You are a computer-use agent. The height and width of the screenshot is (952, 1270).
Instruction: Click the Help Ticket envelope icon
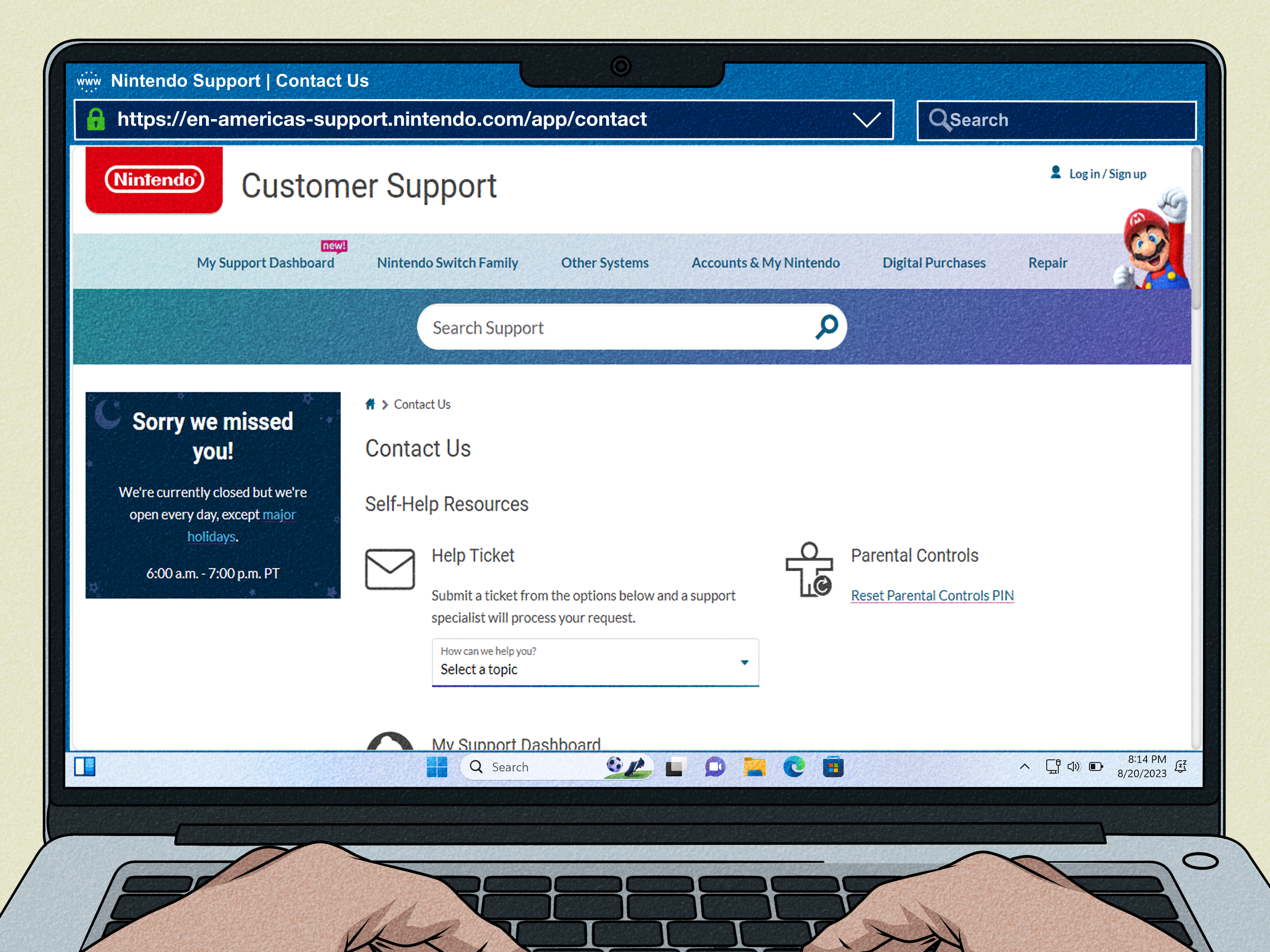390,569
